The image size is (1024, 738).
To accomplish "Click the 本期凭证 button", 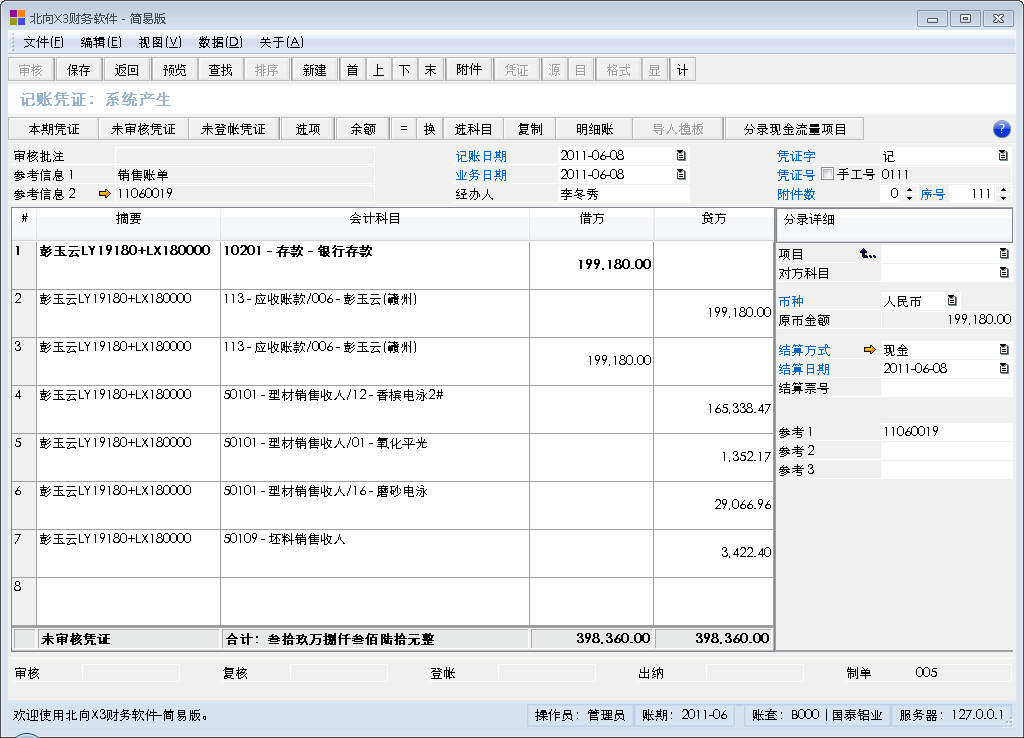I will 54,129.
